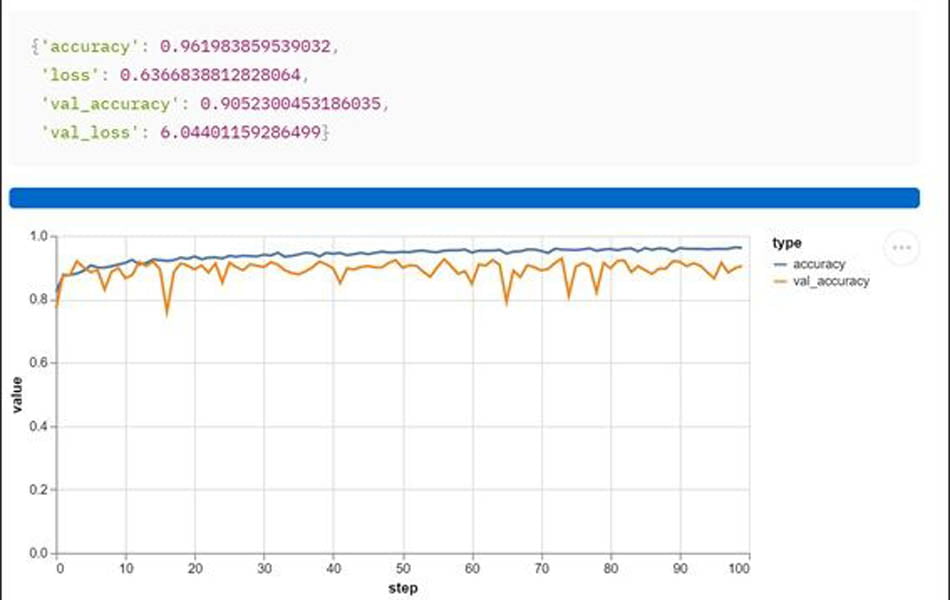Click the legend title 'type'

click(787, 243)
